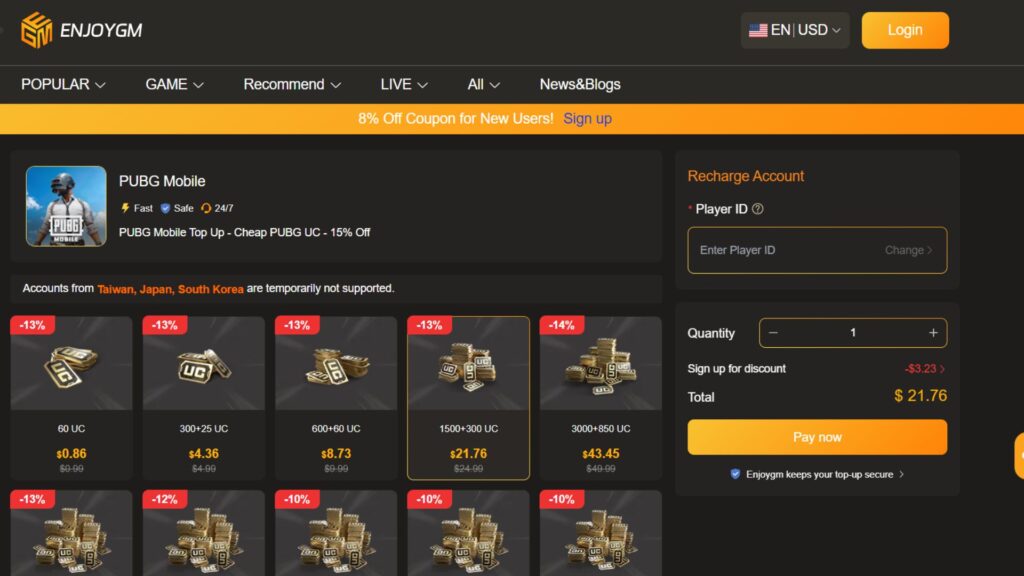Click the Enter Player ID input field

pos(780,250)
